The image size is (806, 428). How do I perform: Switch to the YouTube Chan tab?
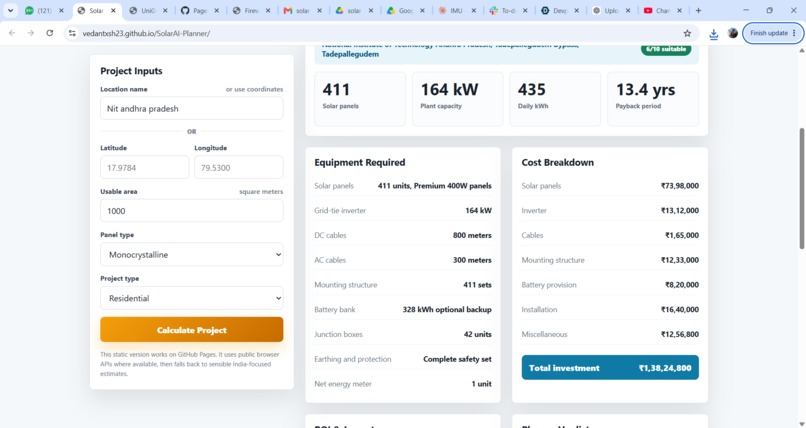pos(662,10)
